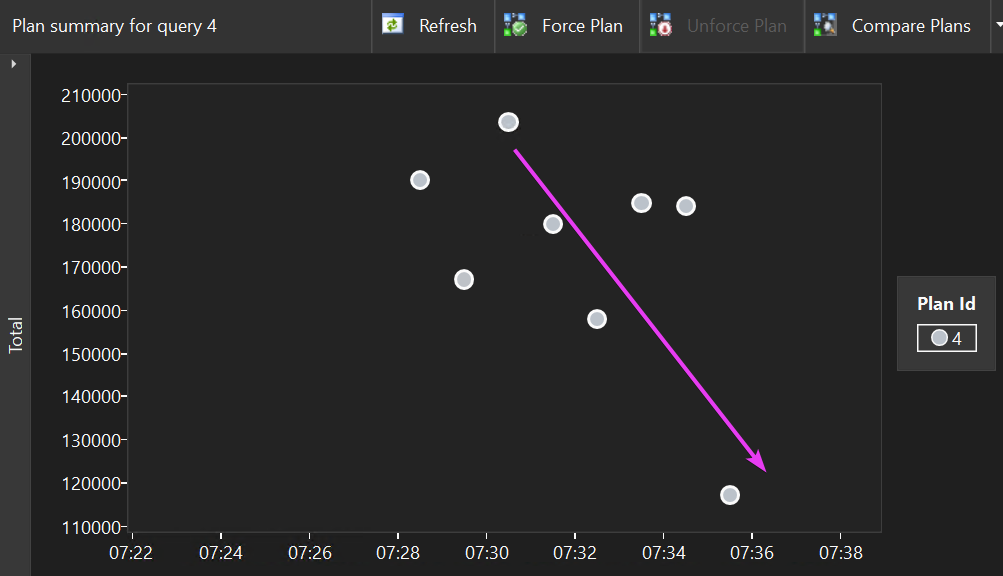Expand the collapsed left side panel

[13, 62]
